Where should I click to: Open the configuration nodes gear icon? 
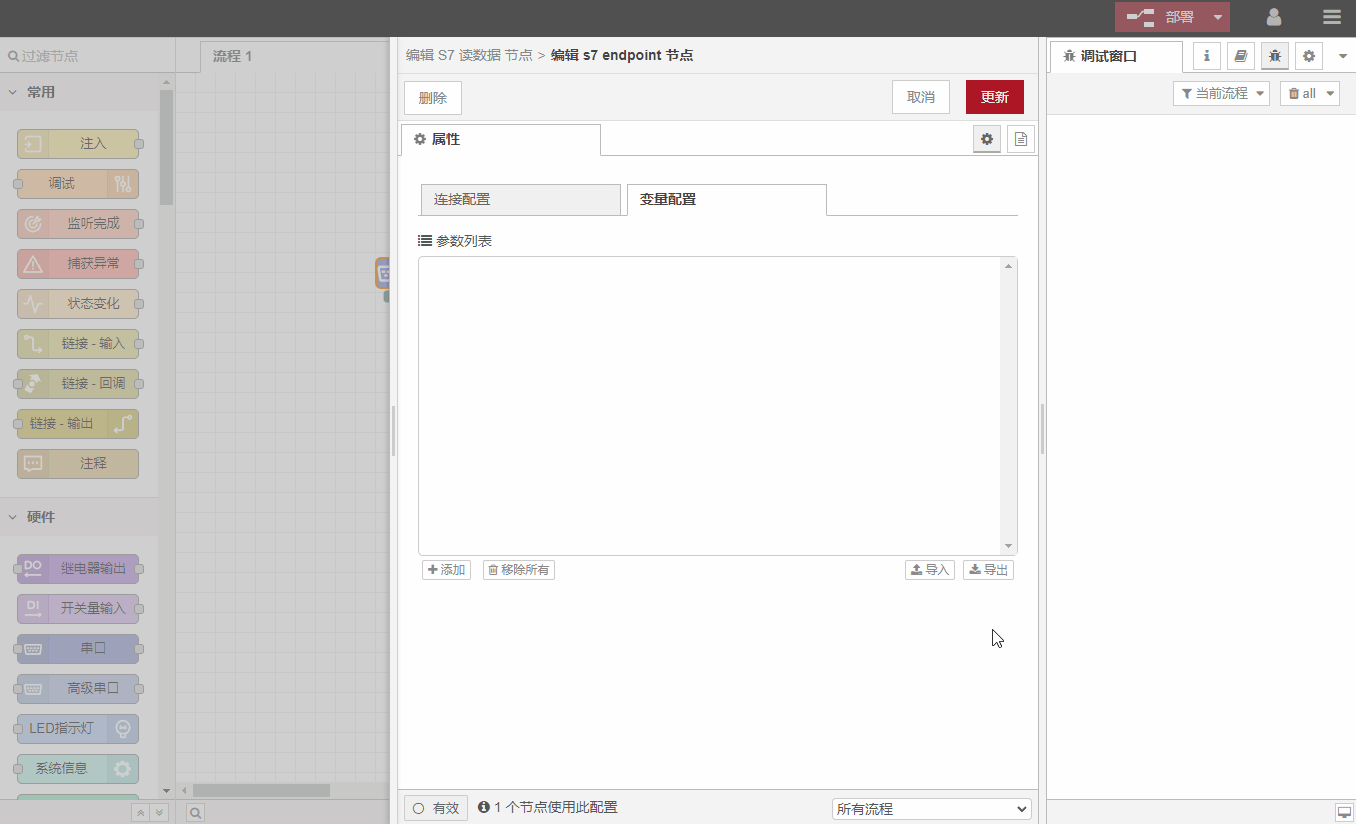(x=1309, y=56)
